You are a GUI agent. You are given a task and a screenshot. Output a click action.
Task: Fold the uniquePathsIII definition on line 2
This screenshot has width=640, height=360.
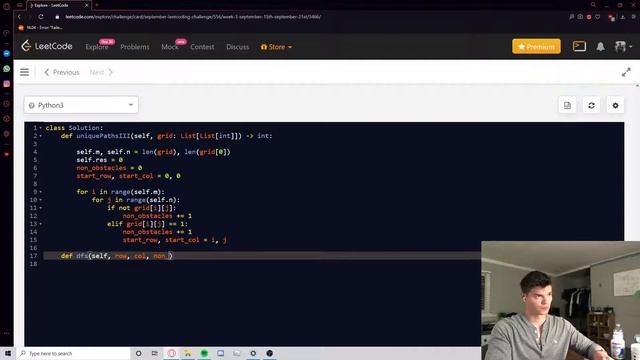click(x=41, y=136)
